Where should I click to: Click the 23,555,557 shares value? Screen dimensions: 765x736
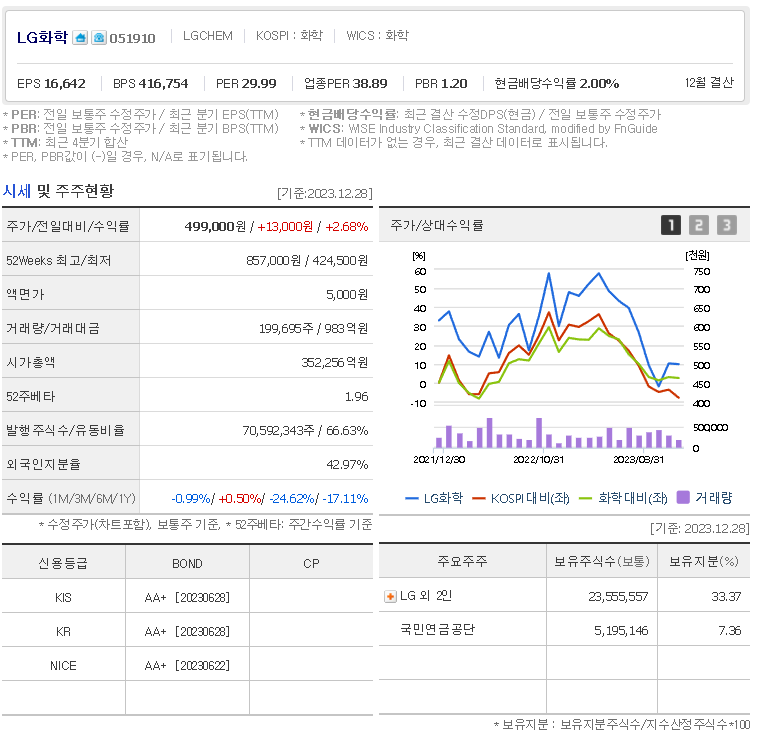pos(618,597)
